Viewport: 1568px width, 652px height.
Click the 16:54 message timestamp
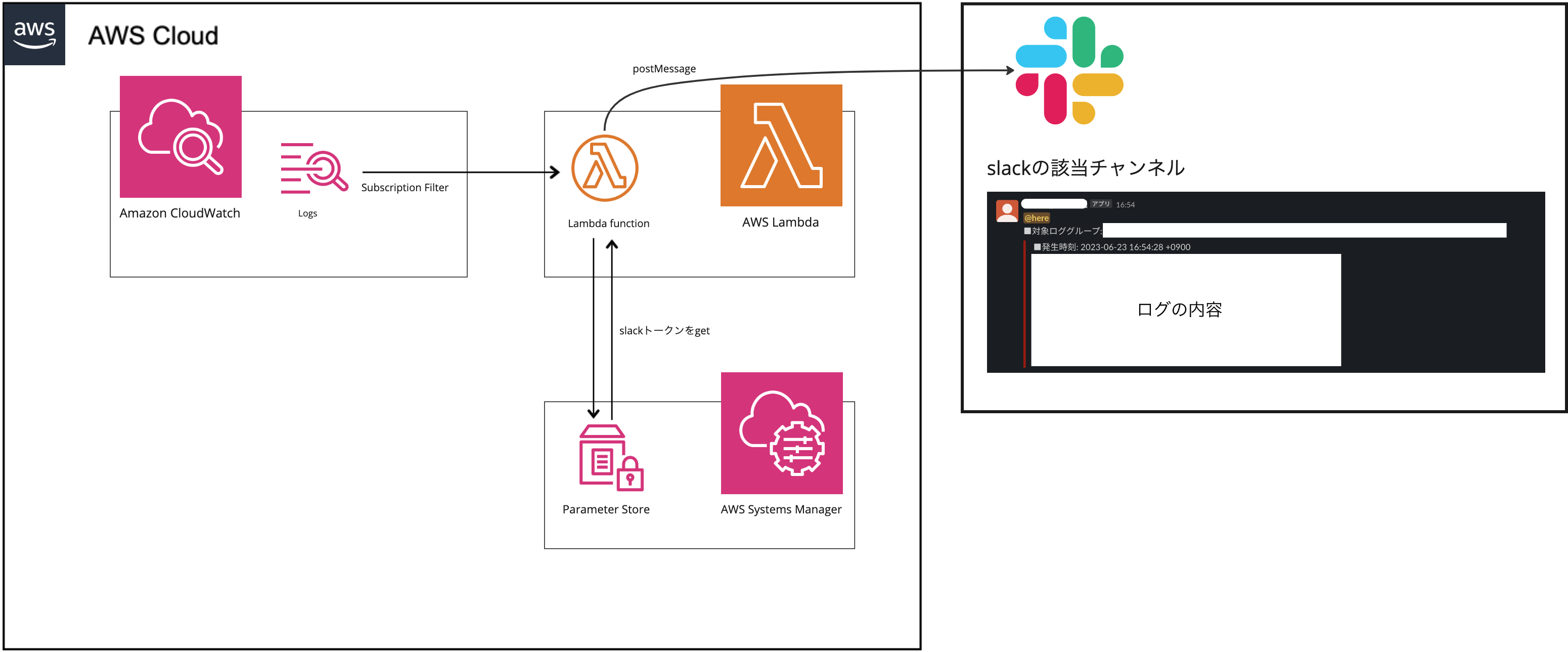coord(1125,204)
